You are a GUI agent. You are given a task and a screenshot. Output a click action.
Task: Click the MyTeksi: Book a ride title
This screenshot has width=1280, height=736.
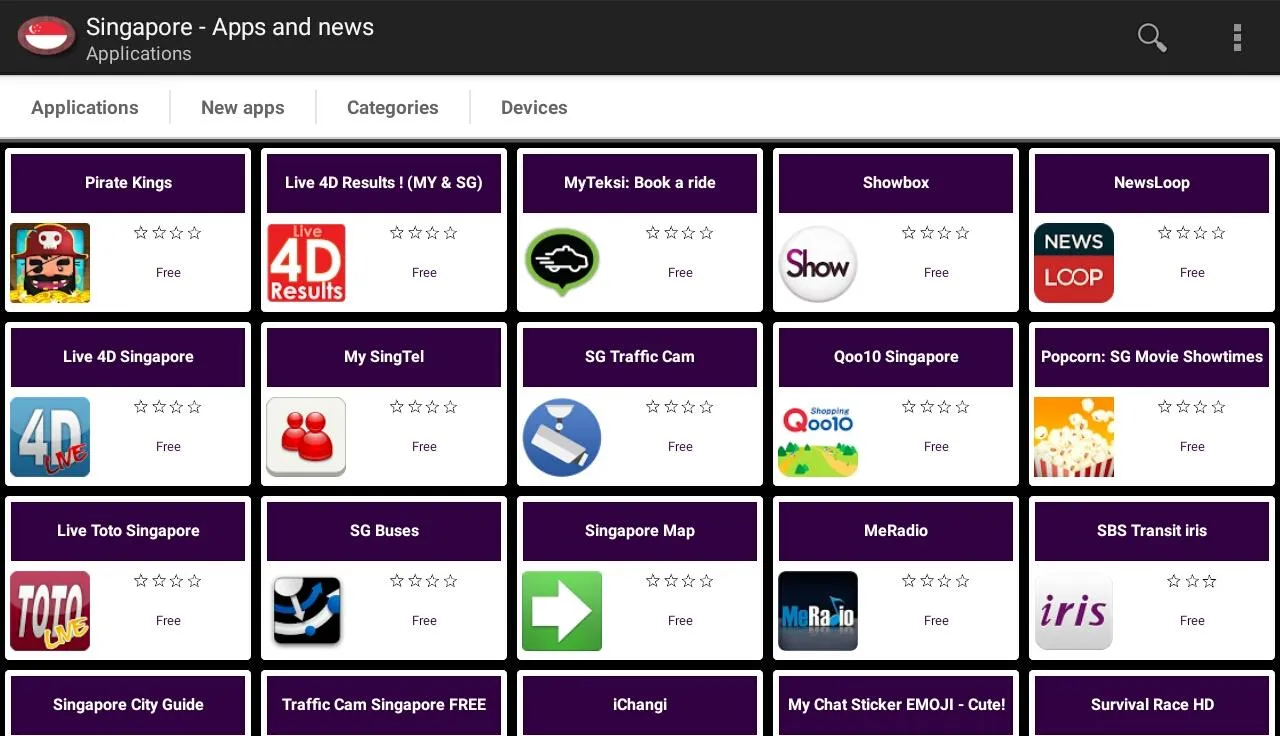point(640,183)
